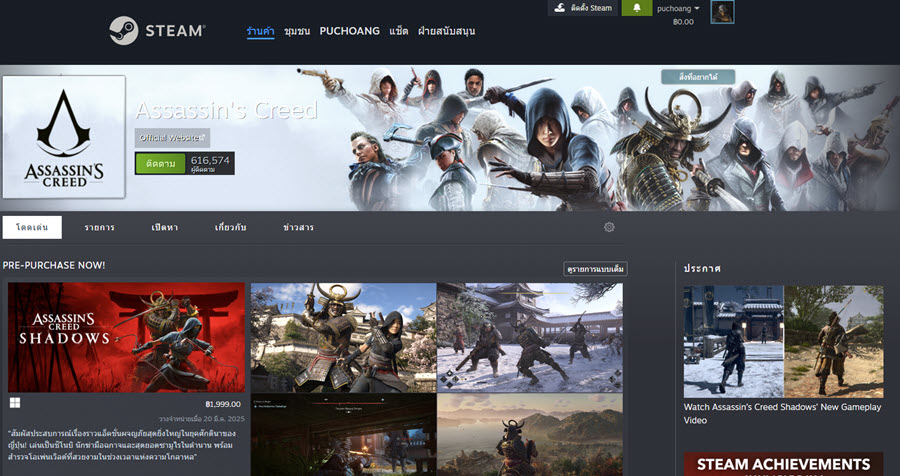Image resolution: width=900 pixels, height=476 pixels.
Task: Open the ชุมชน community menu
Action: pyautogui.click(x=297, y=31)
